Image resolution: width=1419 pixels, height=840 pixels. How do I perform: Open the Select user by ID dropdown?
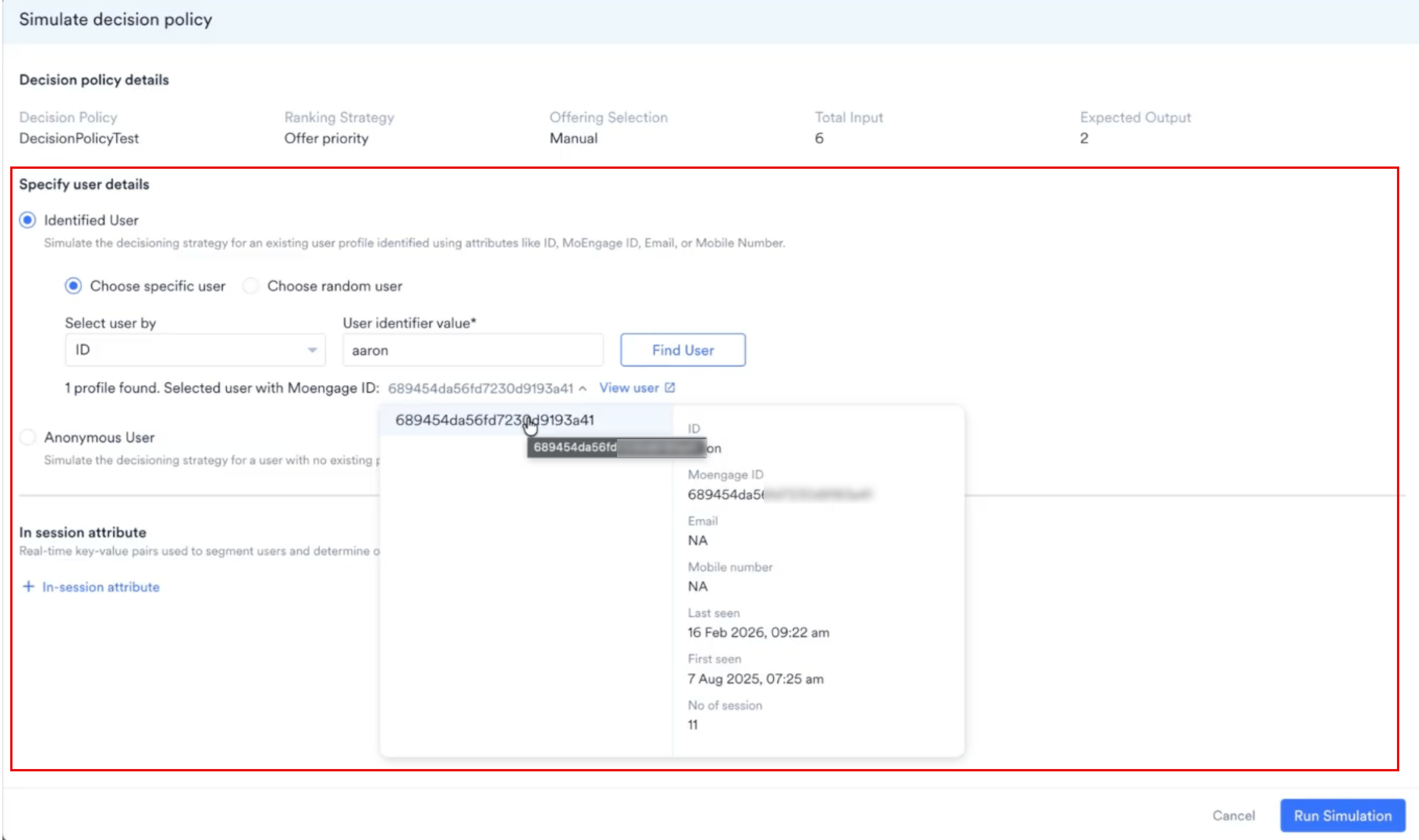[x=195, y=350]
